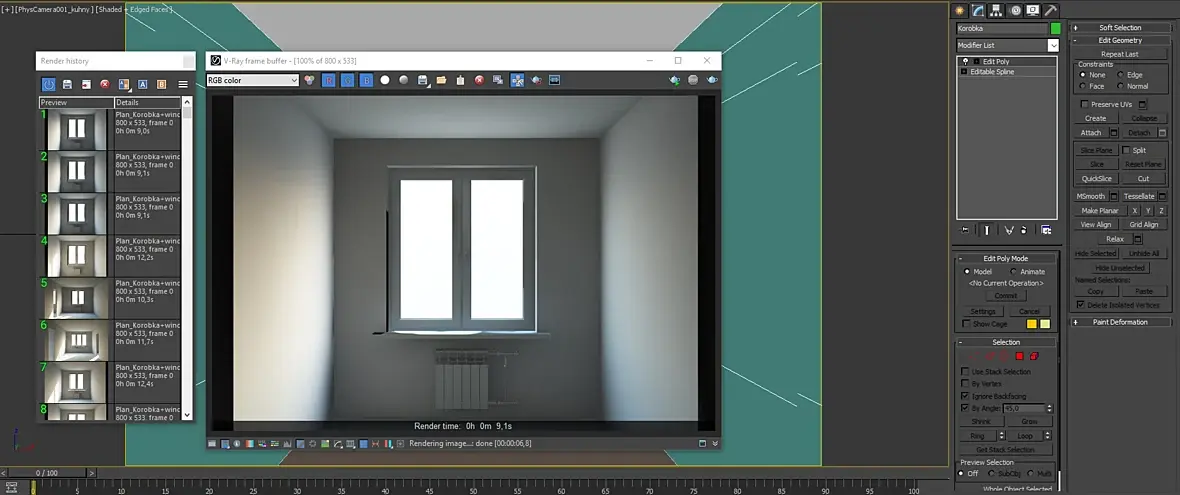
Task: Enable Use Stack Selection checkbox
Action: tap(966, 372)
